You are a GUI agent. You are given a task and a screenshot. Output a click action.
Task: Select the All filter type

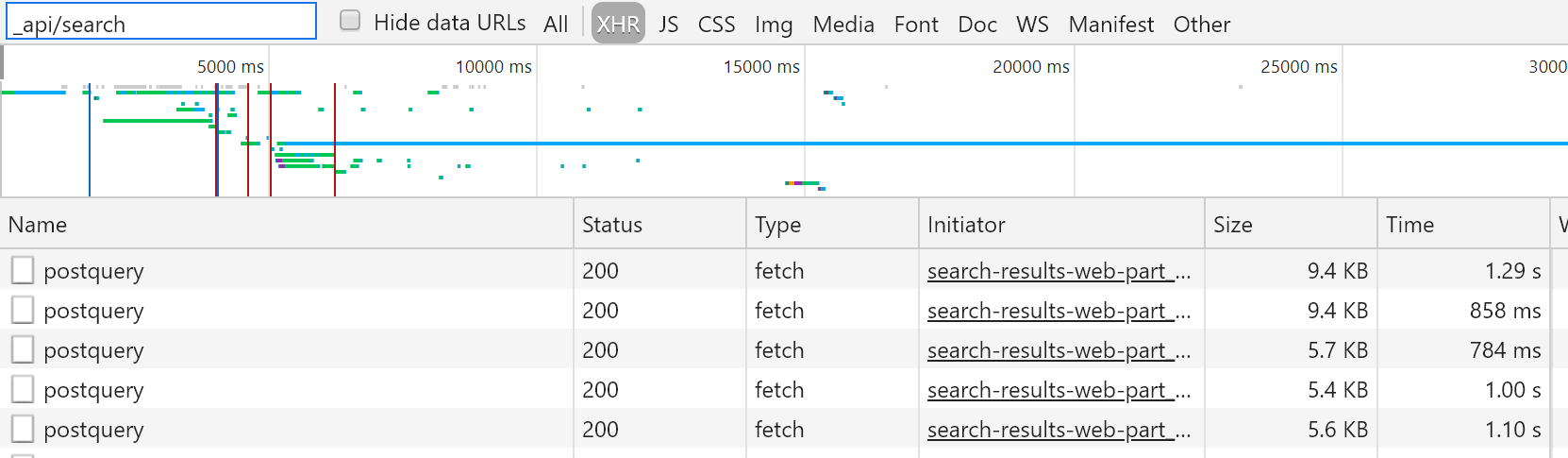[x=556, y=25]
